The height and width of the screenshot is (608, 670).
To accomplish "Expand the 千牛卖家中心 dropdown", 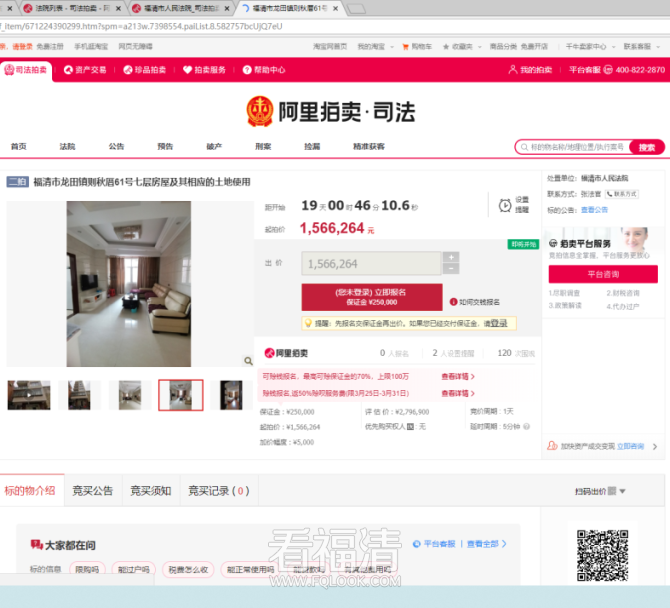I will (614, 47).
